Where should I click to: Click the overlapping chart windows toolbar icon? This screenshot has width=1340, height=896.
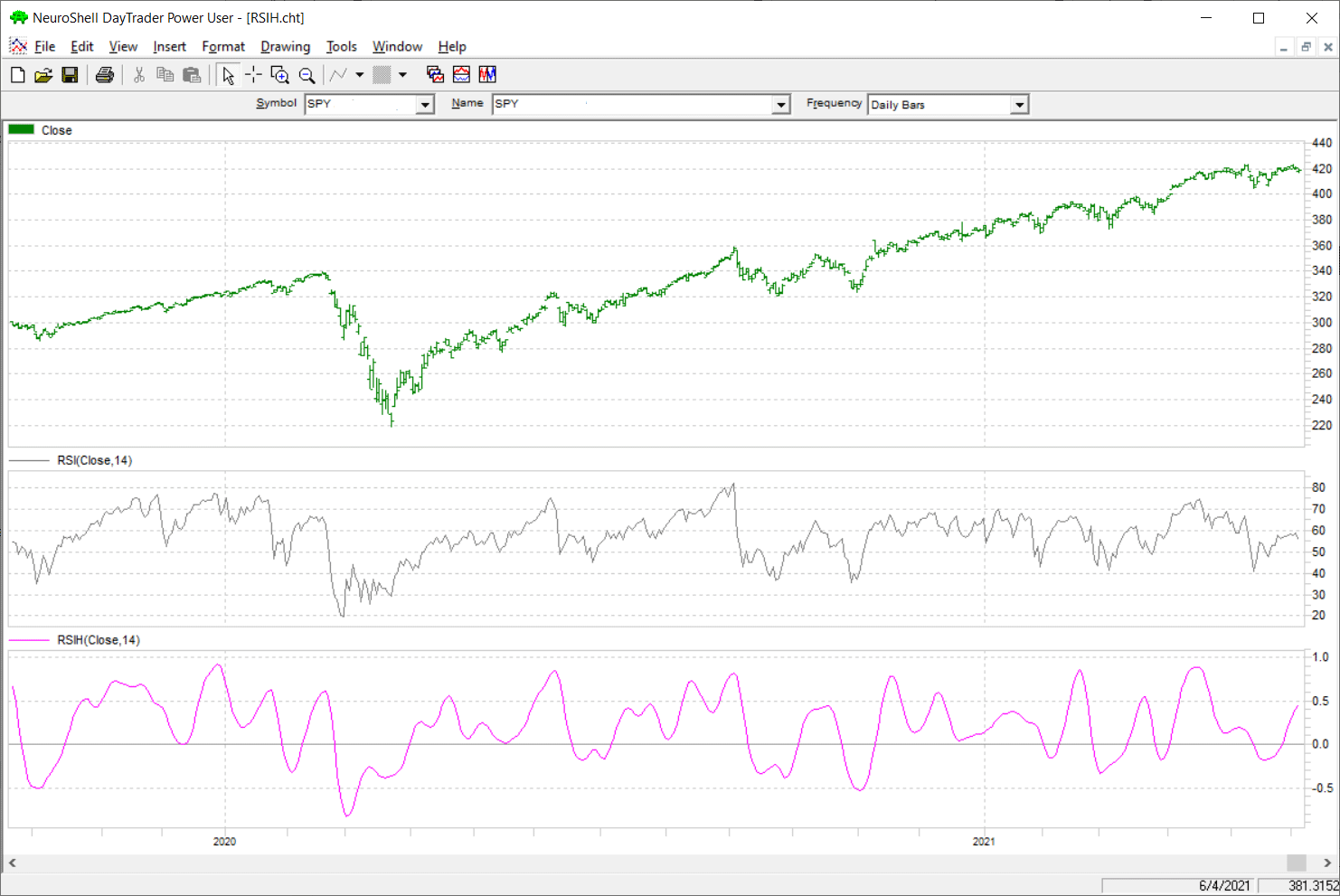click(435, 75)
